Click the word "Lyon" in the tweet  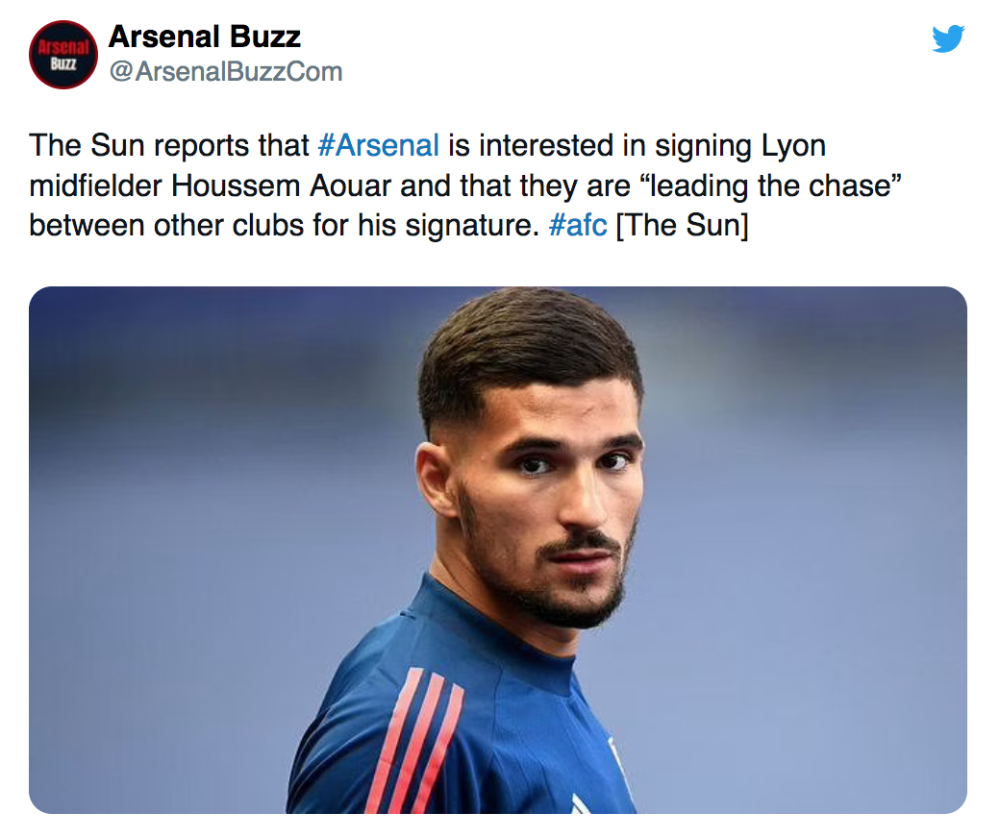793,145
